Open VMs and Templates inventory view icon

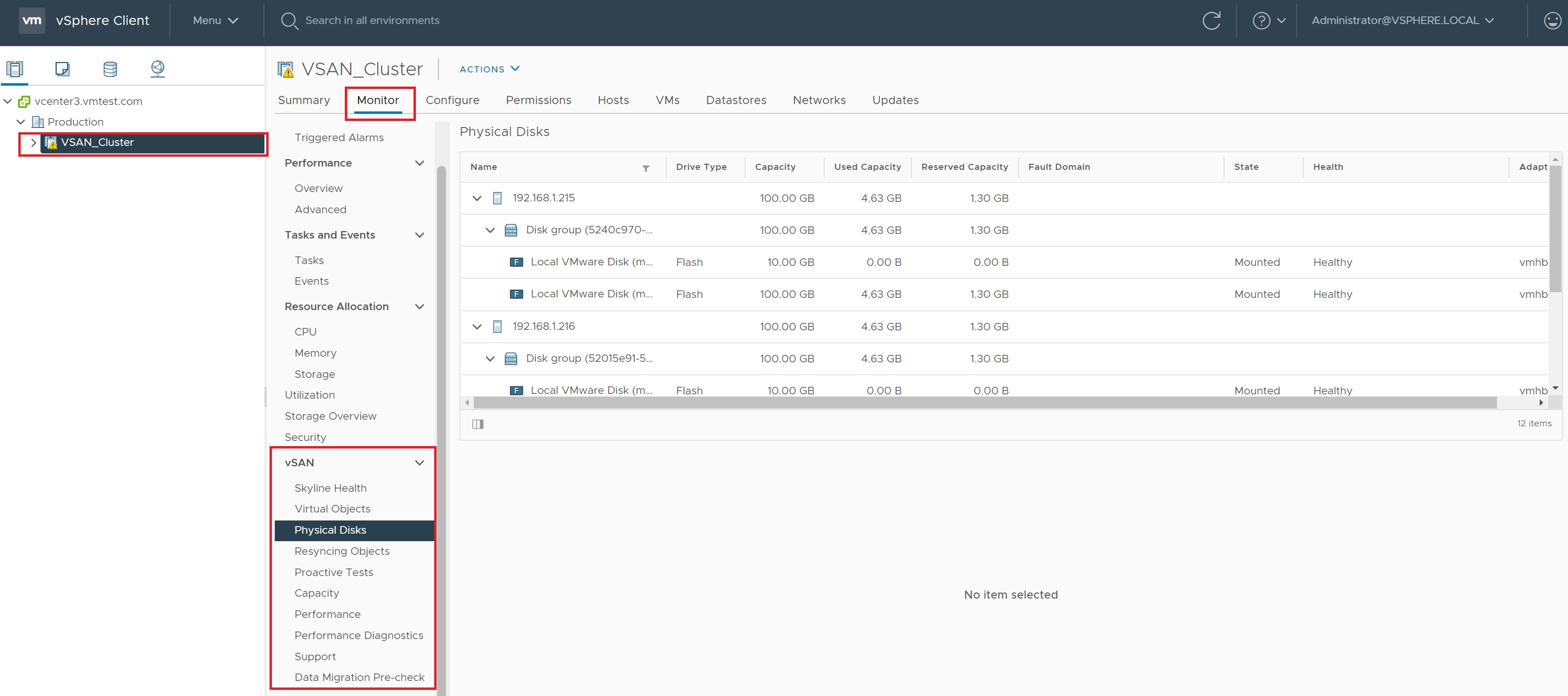(62, 69)
